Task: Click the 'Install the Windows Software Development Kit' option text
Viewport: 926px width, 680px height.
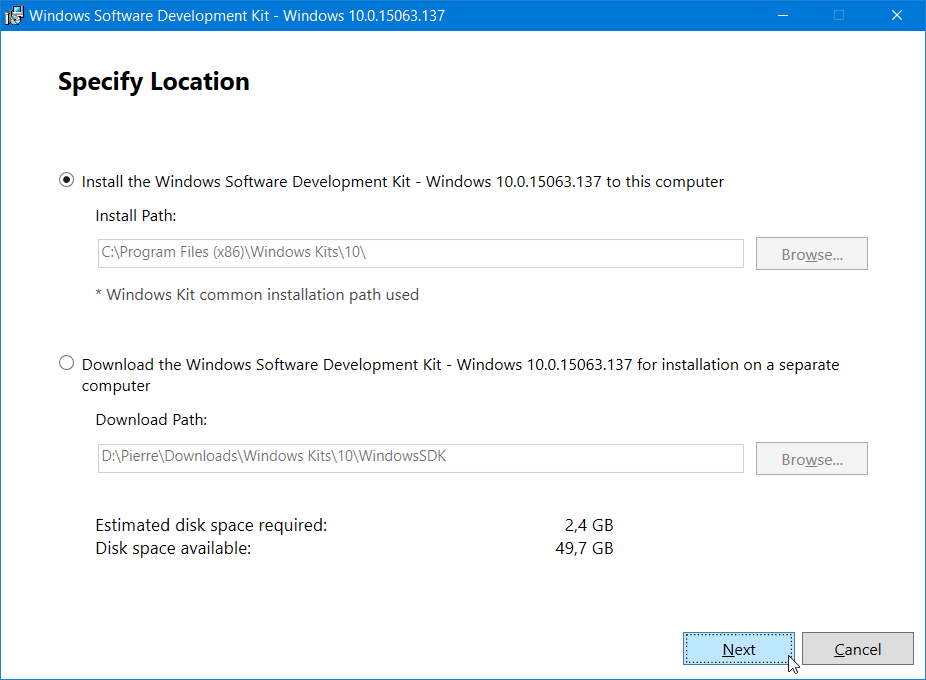Action: click(x=402, y=181)
